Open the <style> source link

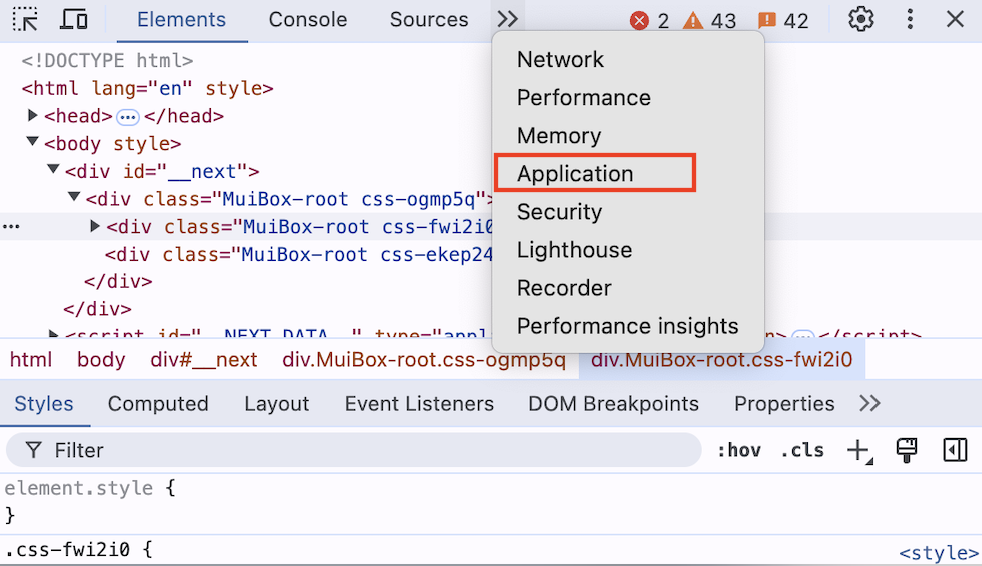pos(939,553)
